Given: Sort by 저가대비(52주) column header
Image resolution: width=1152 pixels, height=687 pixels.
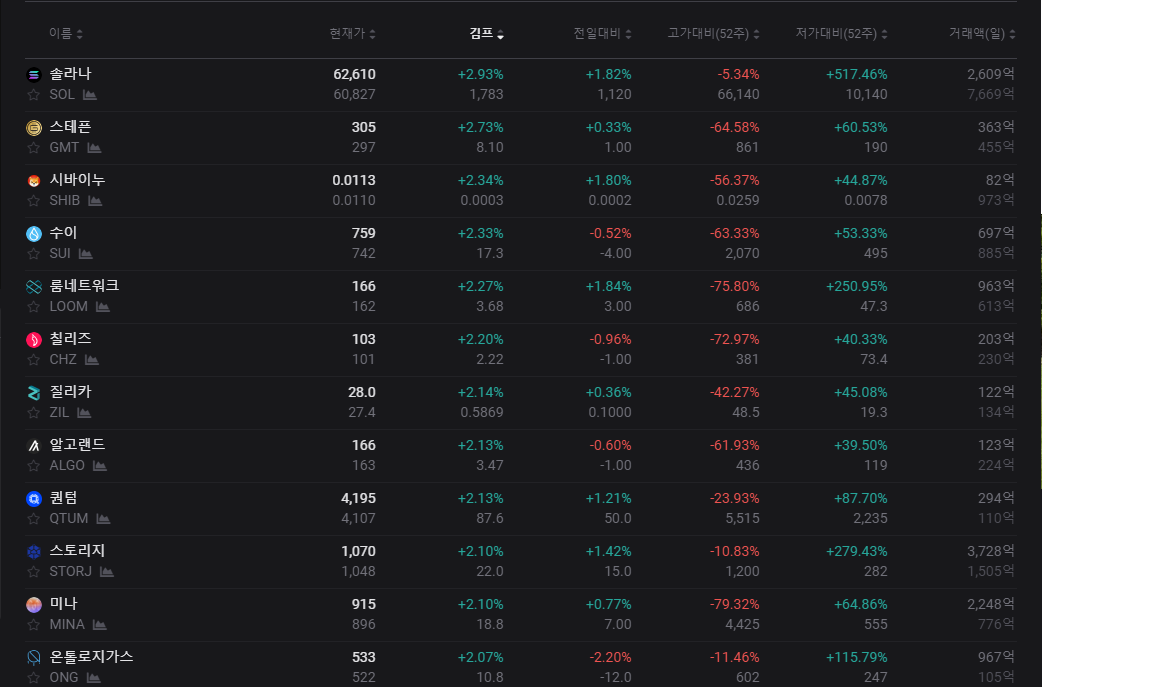Looking at the screenshot, I should pyautogui.click(x=841, y=34).
